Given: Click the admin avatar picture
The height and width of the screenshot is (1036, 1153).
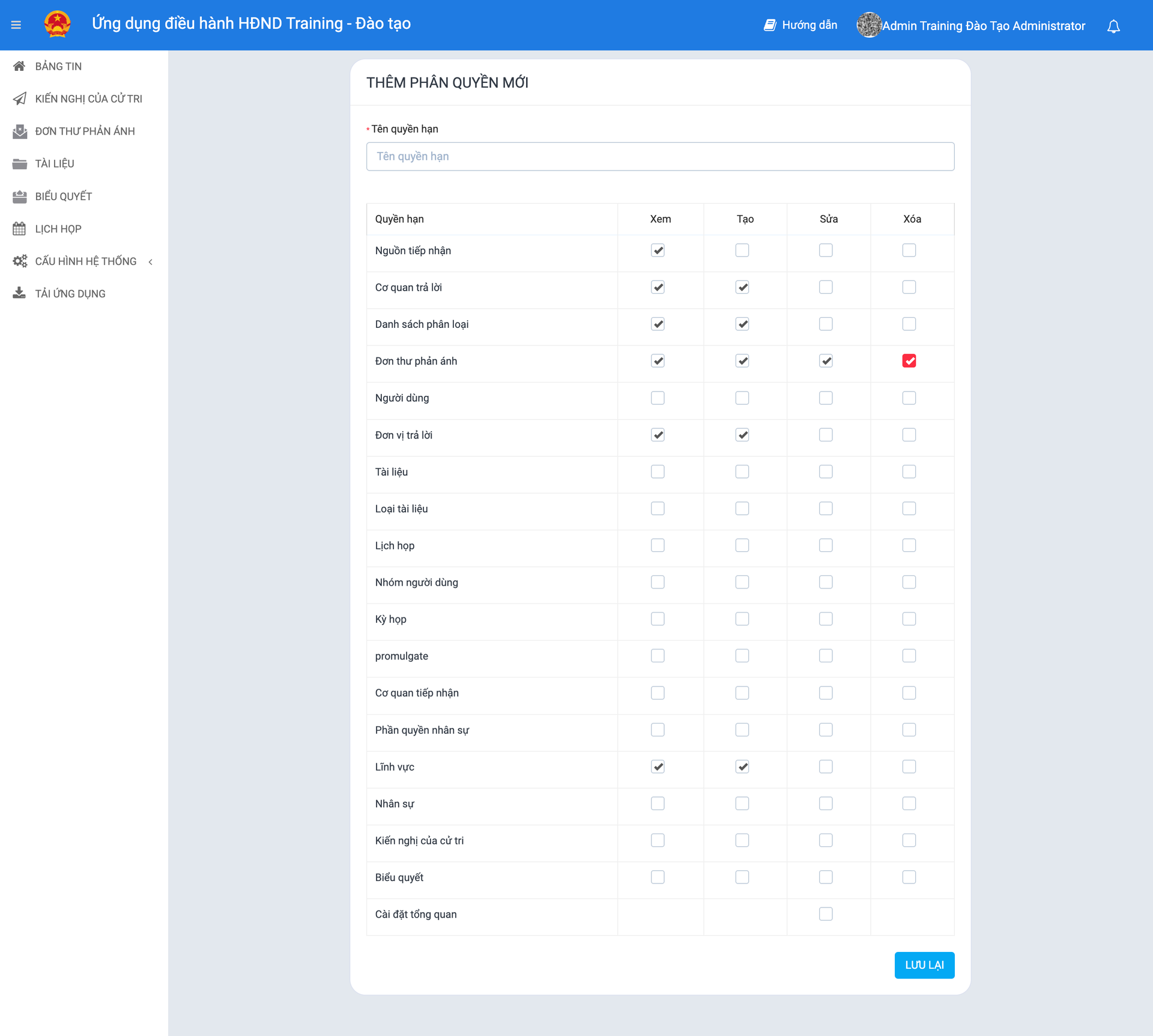Looking at the screenshot, I should (868, 25).
